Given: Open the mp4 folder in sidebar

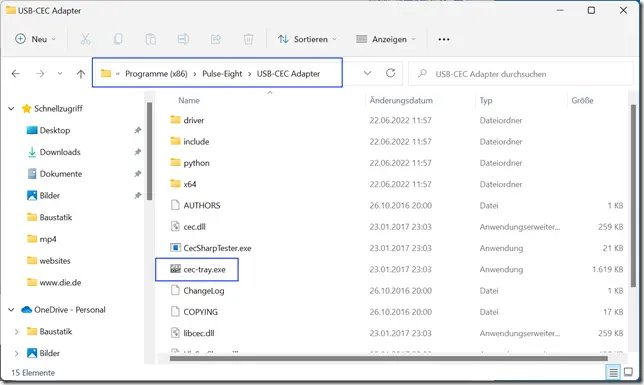Looking at the screenshot, I should (48, 239).
